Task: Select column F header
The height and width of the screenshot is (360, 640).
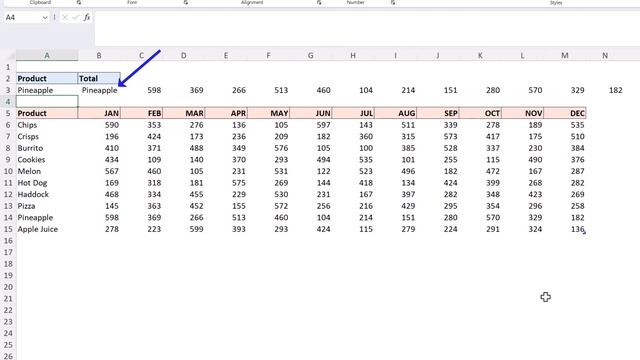Action: pos(268,55)
